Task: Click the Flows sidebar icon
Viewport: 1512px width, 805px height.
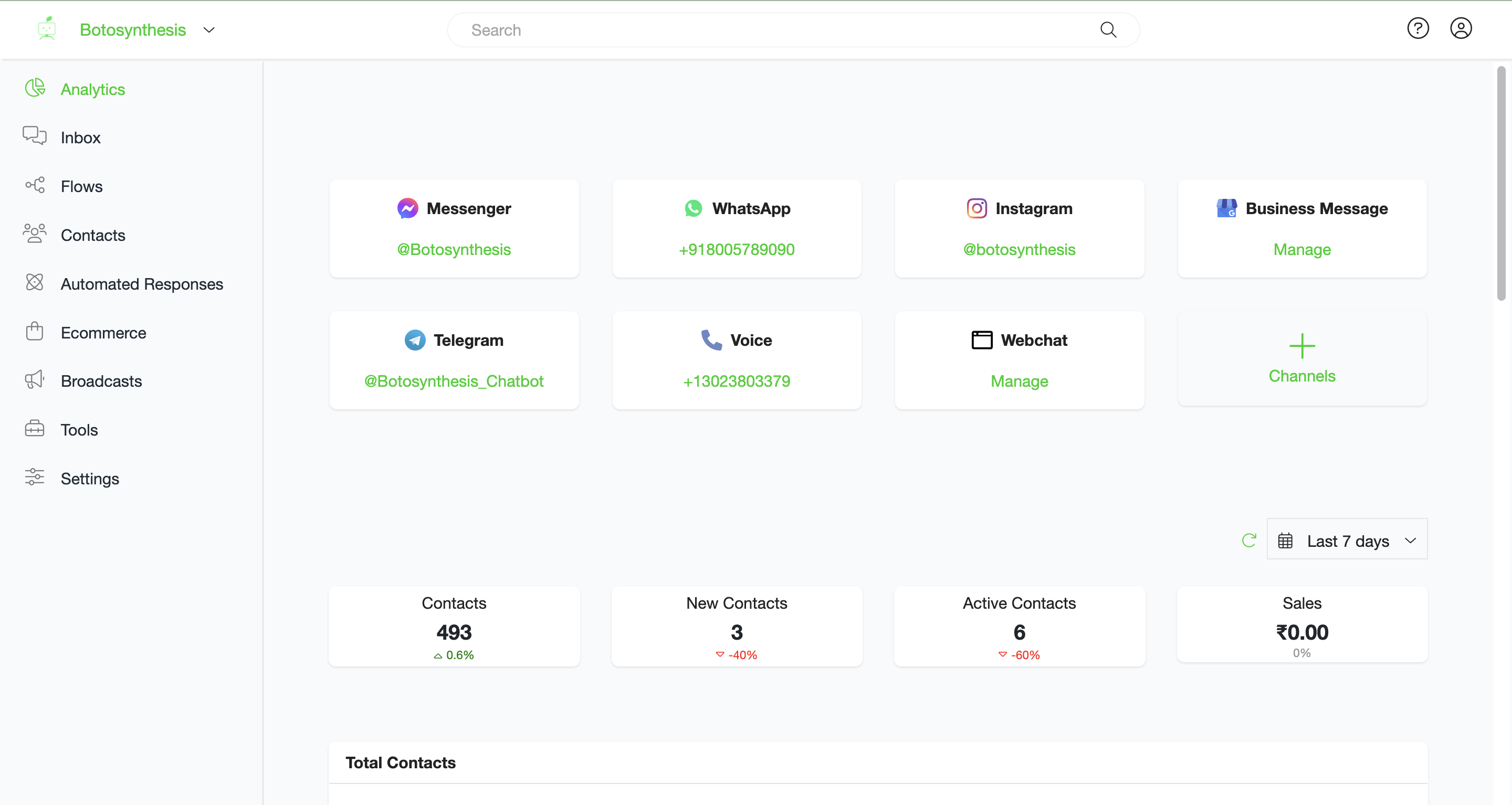Action: (x=35, y=185)
